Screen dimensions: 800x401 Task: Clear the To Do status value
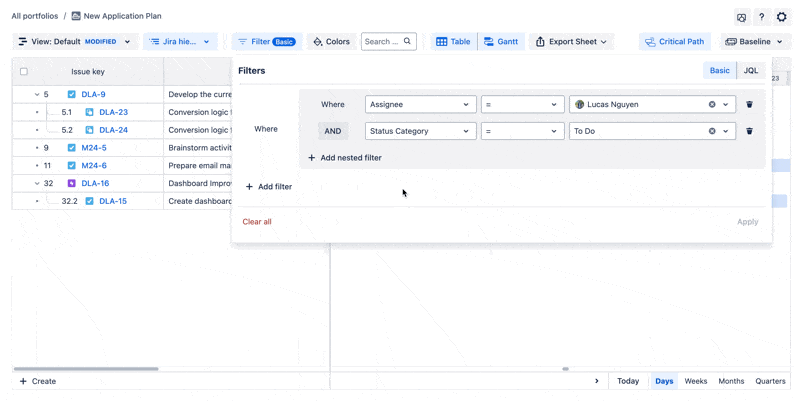712,131
